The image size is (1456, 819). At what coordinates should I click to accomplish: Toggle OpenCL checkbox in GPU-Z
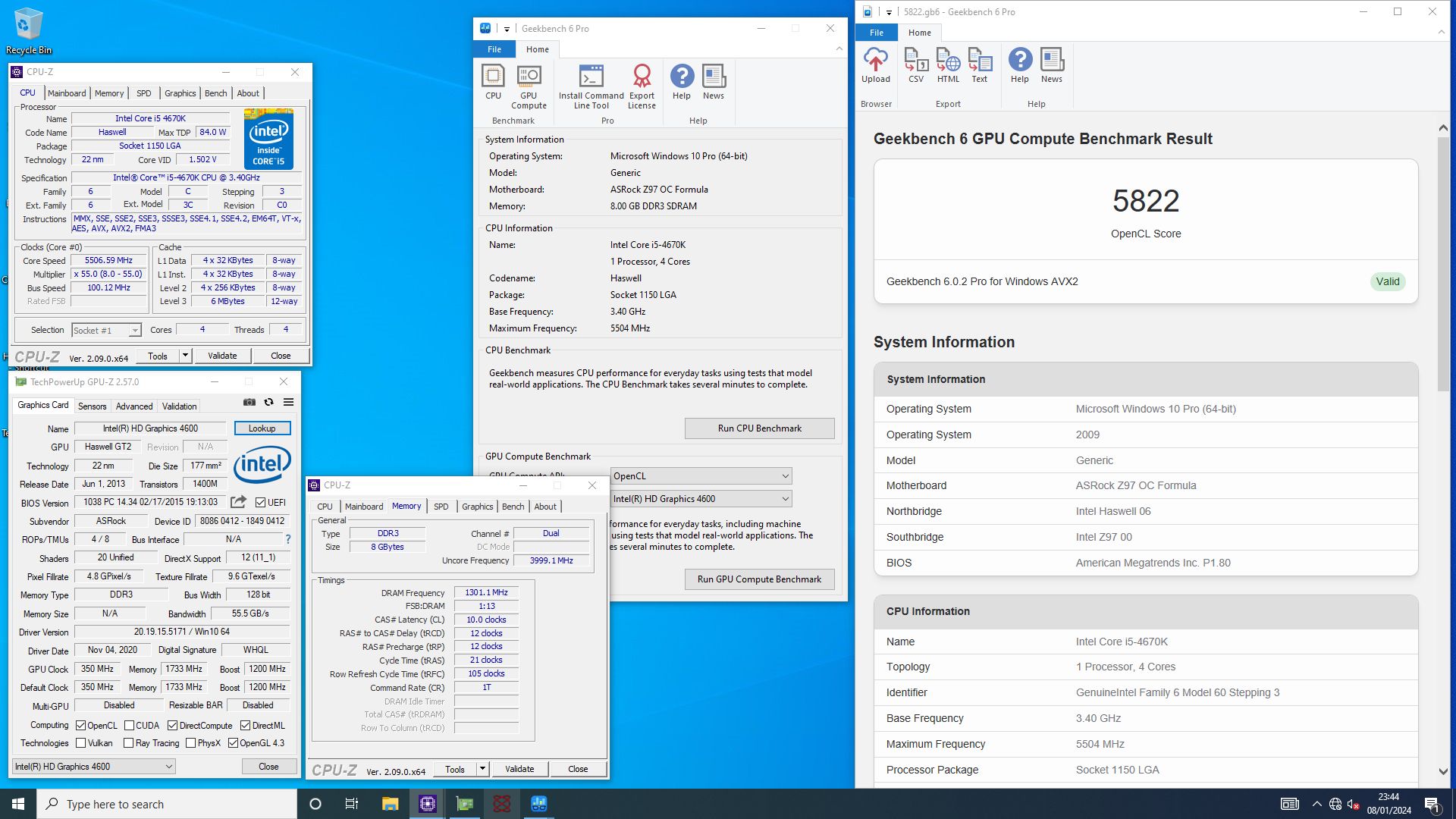click(x=81, y=726)
